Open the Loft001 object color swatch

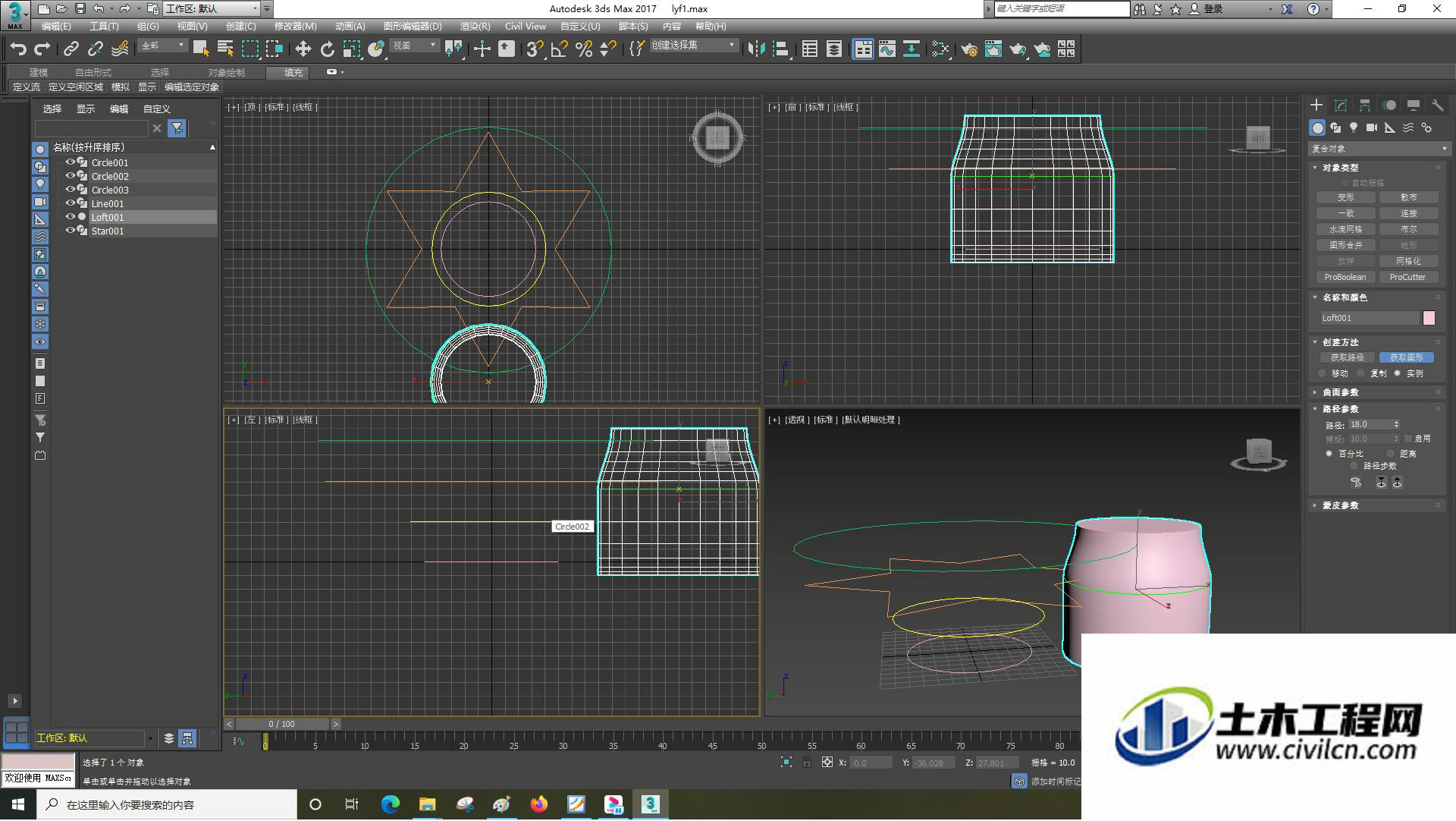(x=1429, y=318)
